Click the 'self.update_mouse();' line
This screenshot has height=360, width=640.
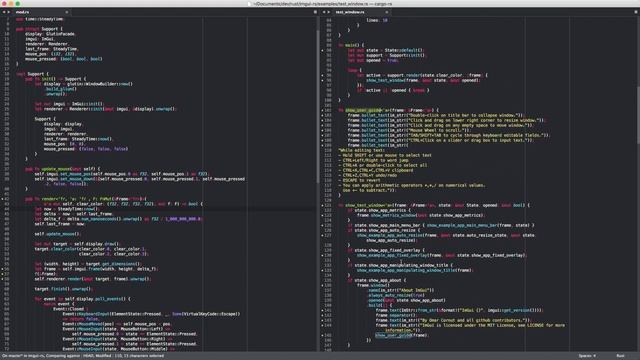pos(58,234)
